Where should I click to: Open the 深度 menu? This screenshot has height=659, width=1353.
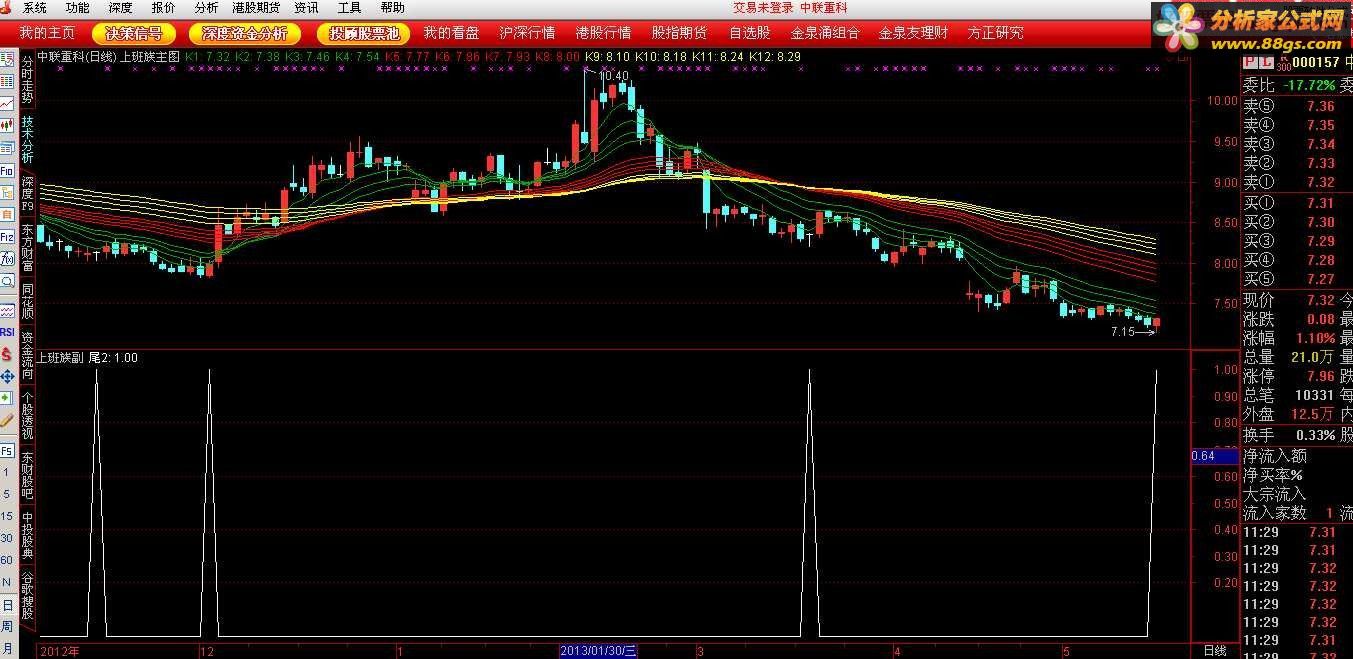click(120, 7)
